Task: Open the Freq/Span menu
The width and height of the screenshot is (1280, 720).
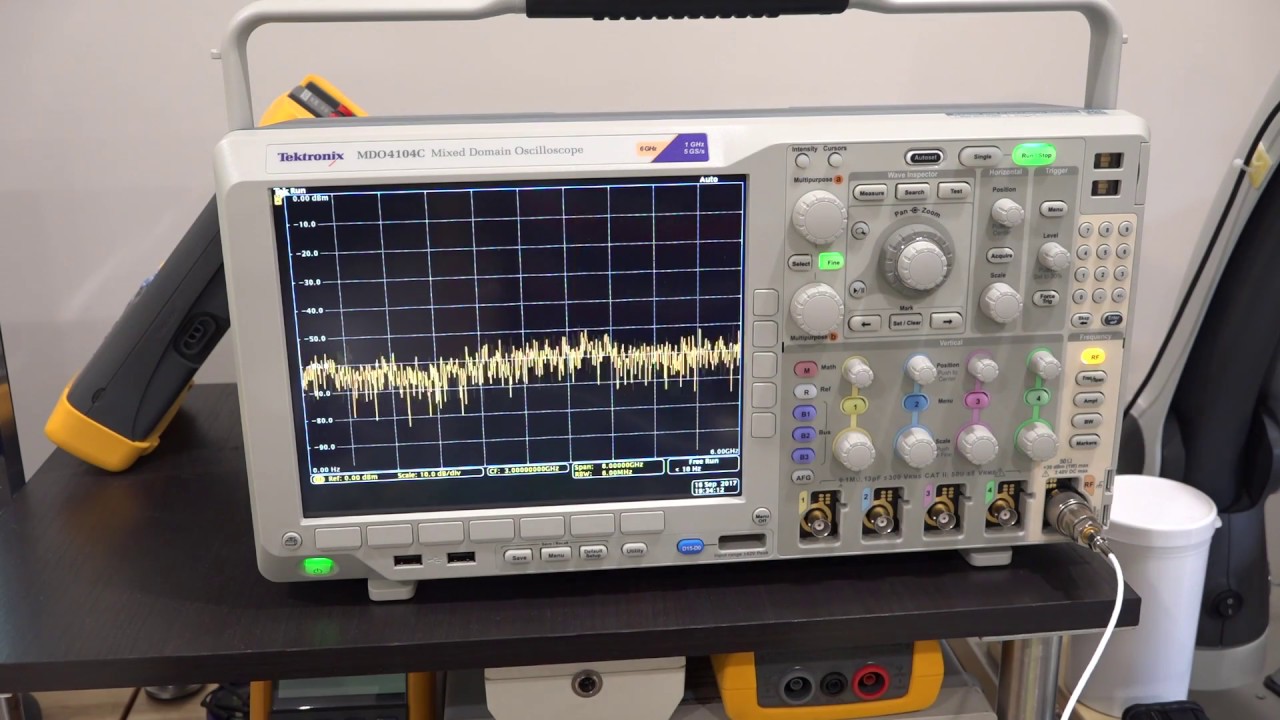Action: (1091, 377)
